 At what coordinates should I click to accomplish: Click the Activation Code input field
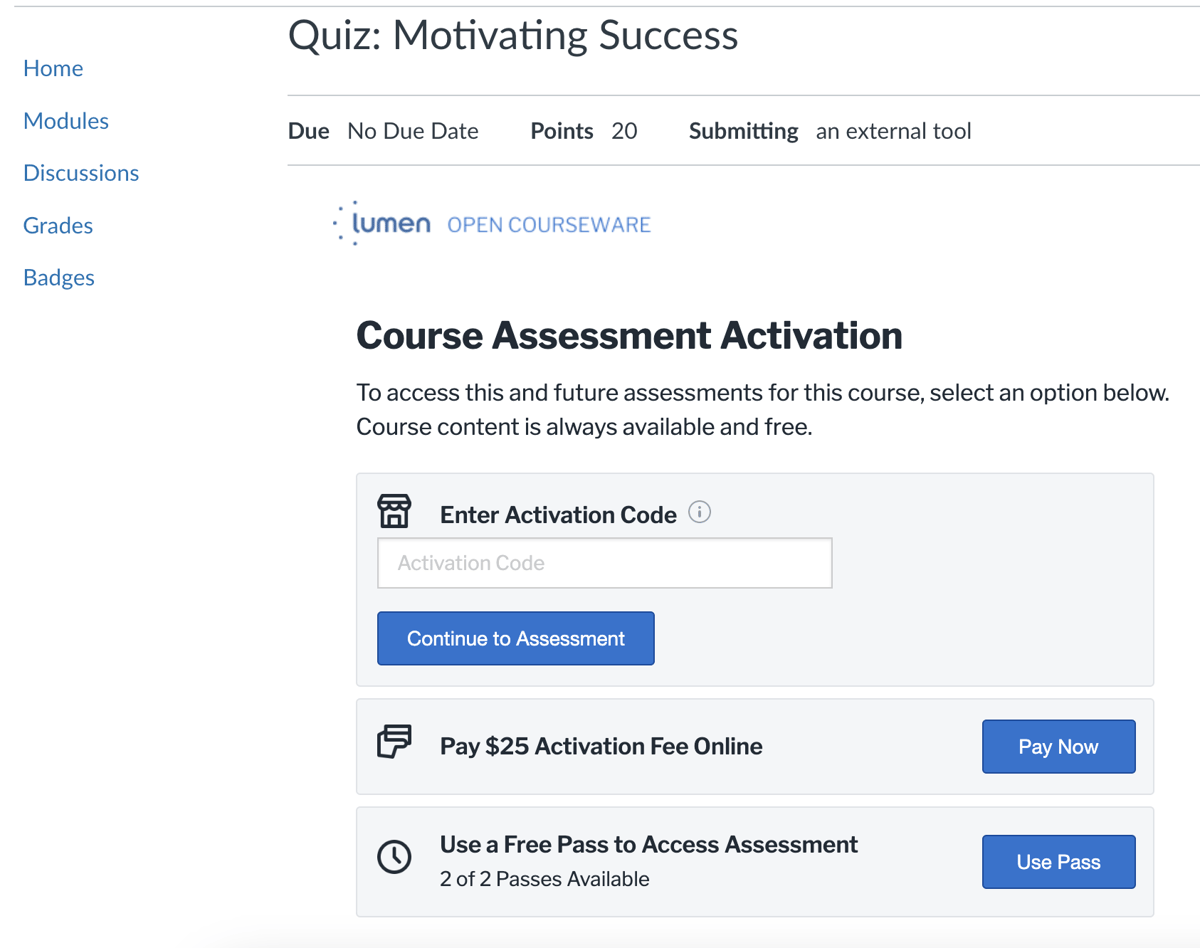point(604,562)
